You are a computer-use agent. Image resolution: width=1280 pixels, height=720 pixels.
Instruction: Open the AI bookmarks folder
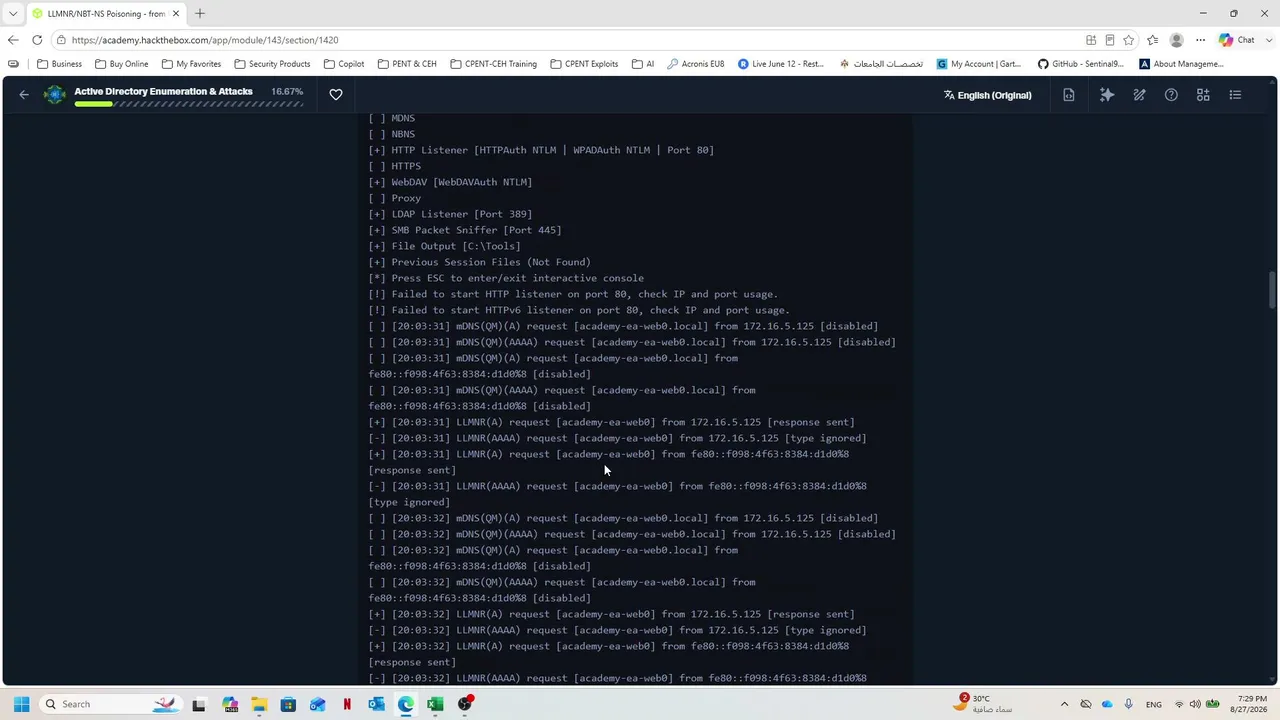[643, 64]
